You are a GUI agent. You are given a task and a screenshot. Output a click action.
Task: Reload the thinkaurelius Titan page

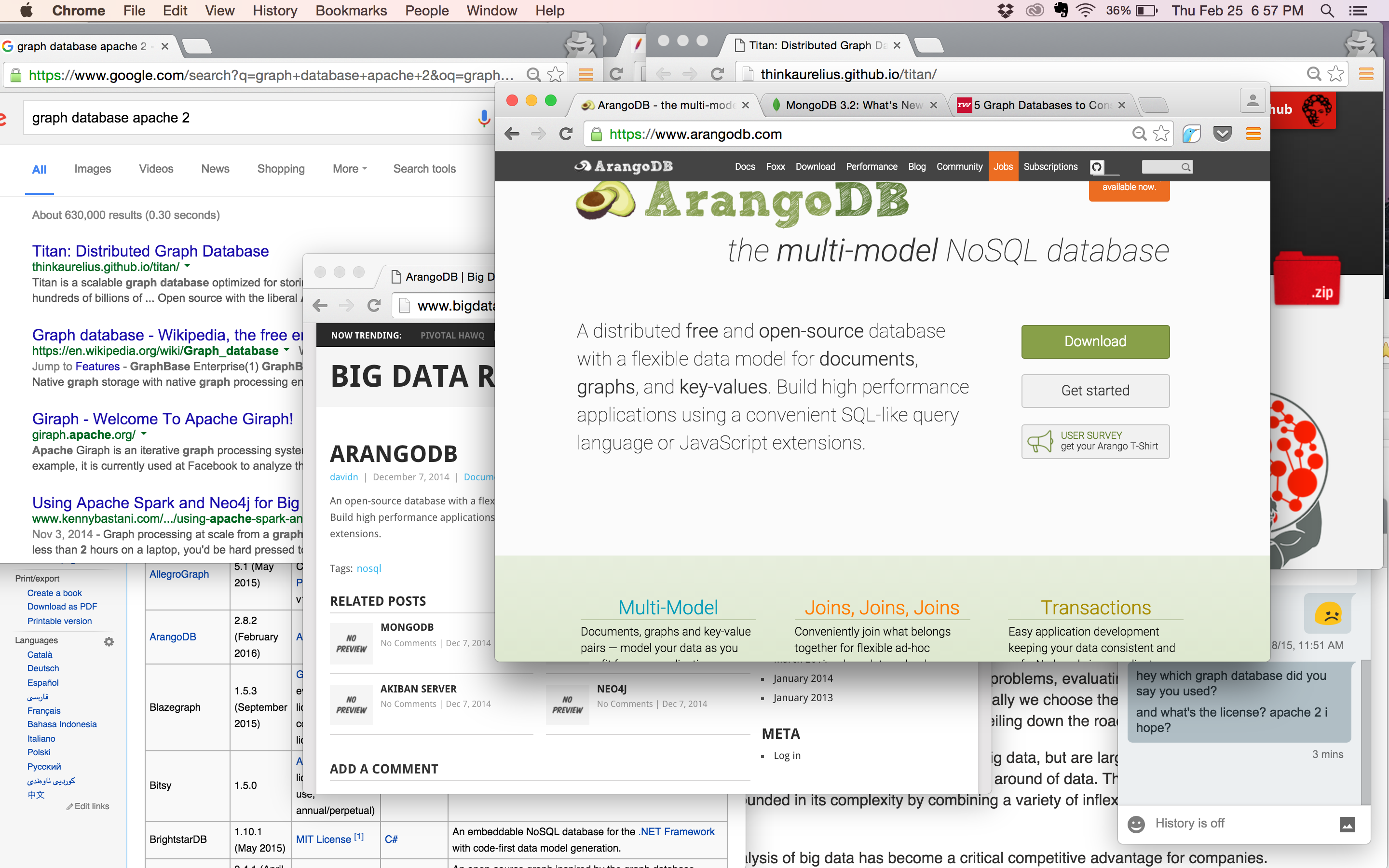pyautogui.click(x=718, y=74)
